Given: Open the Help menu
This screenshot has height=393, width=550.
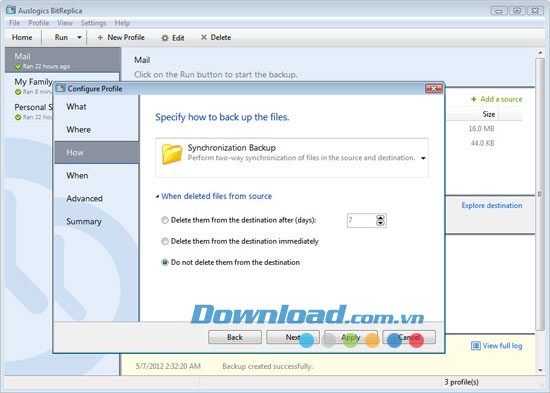Looking at the screenshot, I should click(x=122, y=23).
